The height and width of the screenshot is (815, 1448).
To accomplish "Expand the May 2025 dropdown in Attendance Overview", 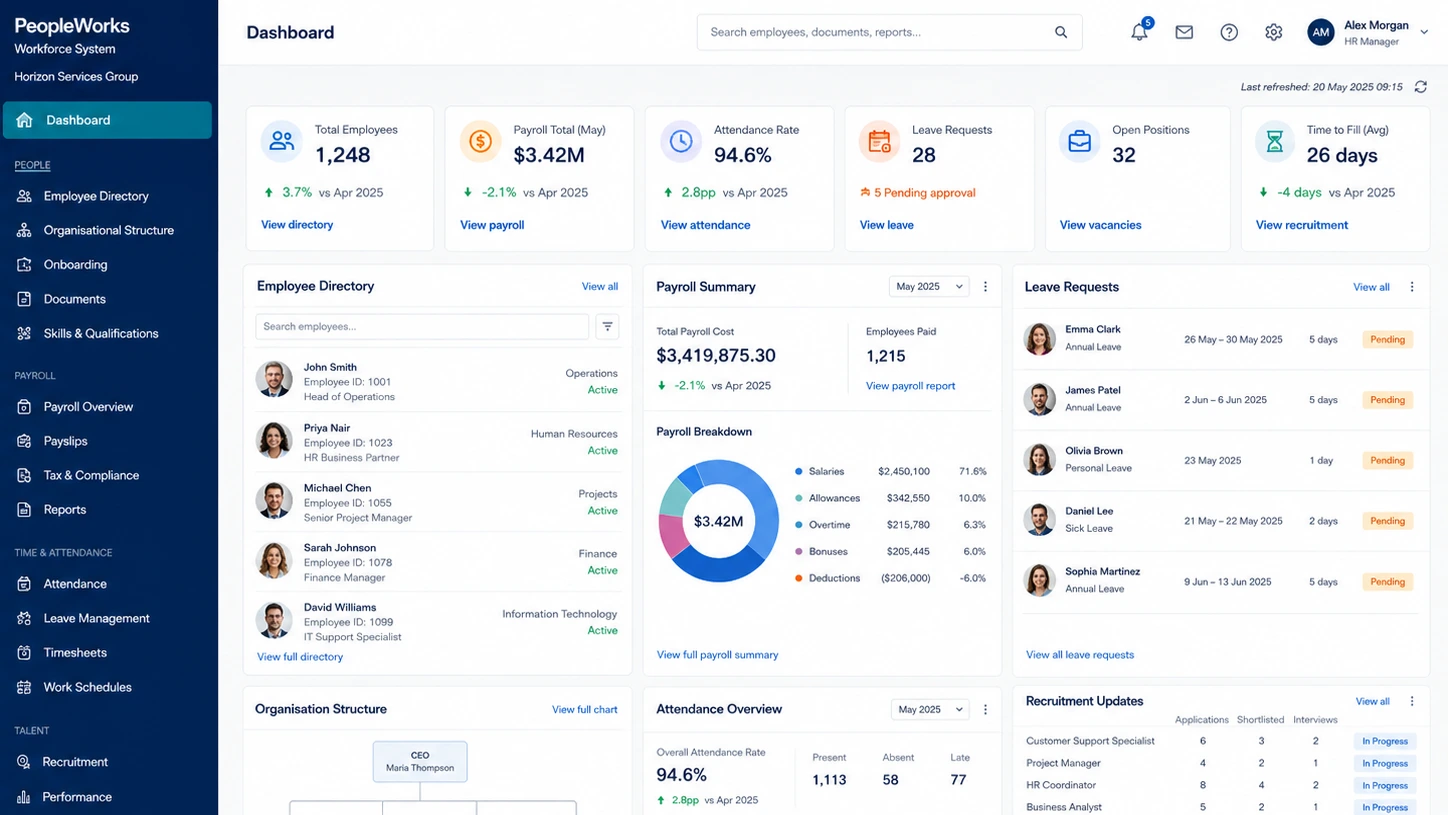I will pos(930,709).
